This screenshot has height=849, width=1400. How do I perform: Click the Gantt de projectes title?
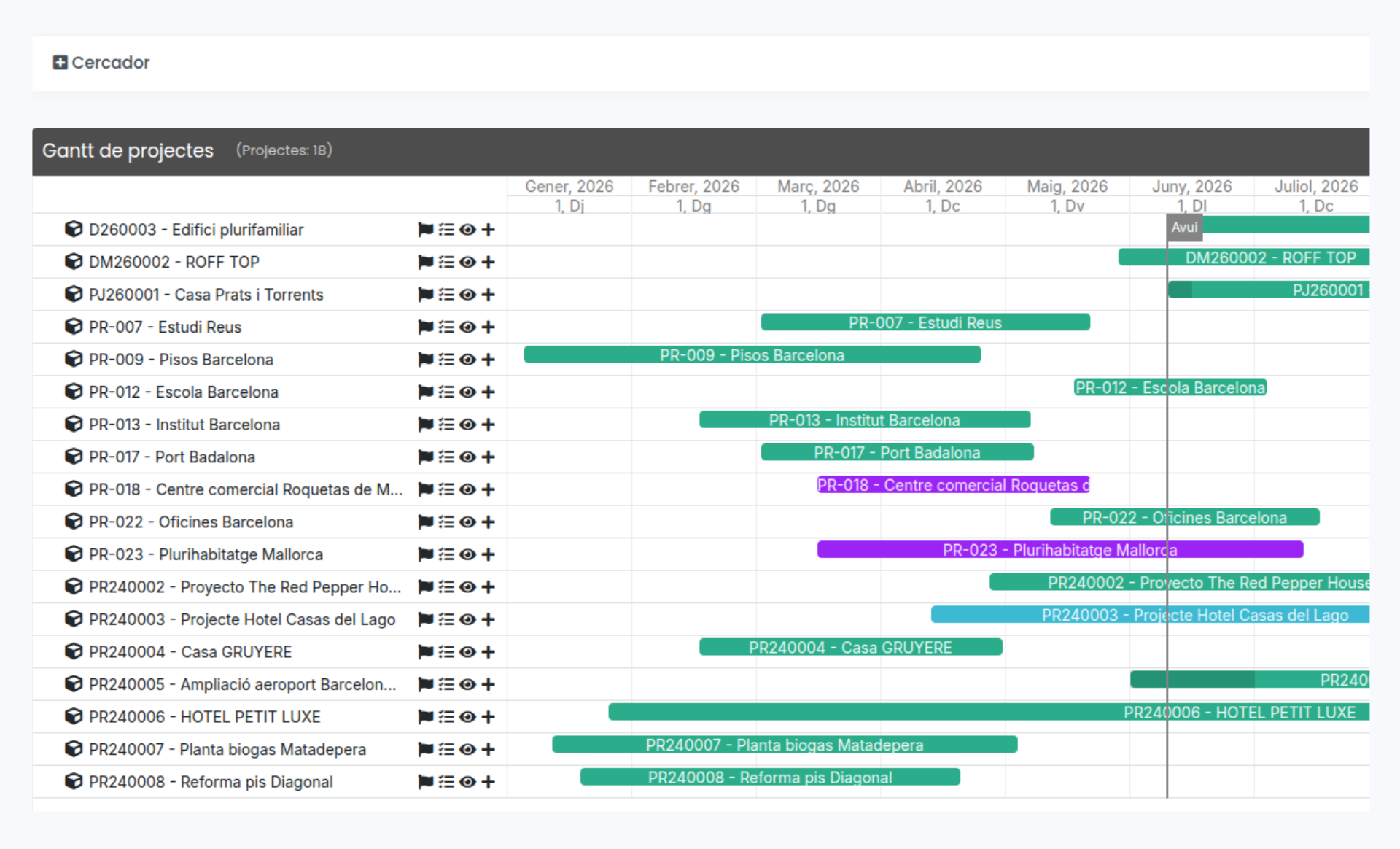(128, 151)
